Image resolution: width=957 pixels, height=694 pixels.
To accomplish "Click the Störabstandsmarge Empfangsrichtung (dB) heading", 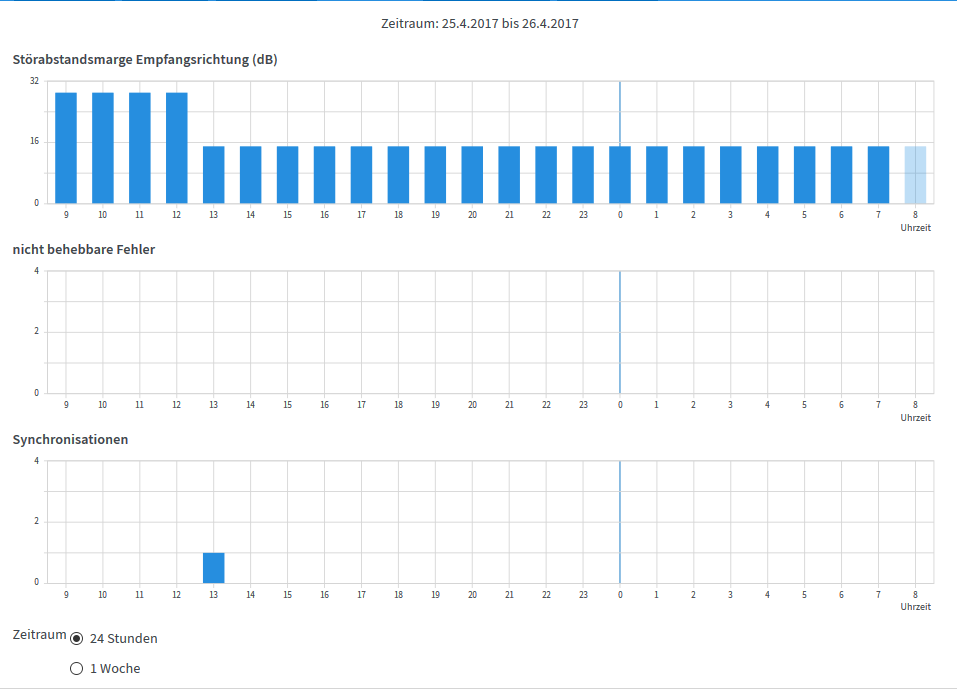I will click(x=145, y=60).
